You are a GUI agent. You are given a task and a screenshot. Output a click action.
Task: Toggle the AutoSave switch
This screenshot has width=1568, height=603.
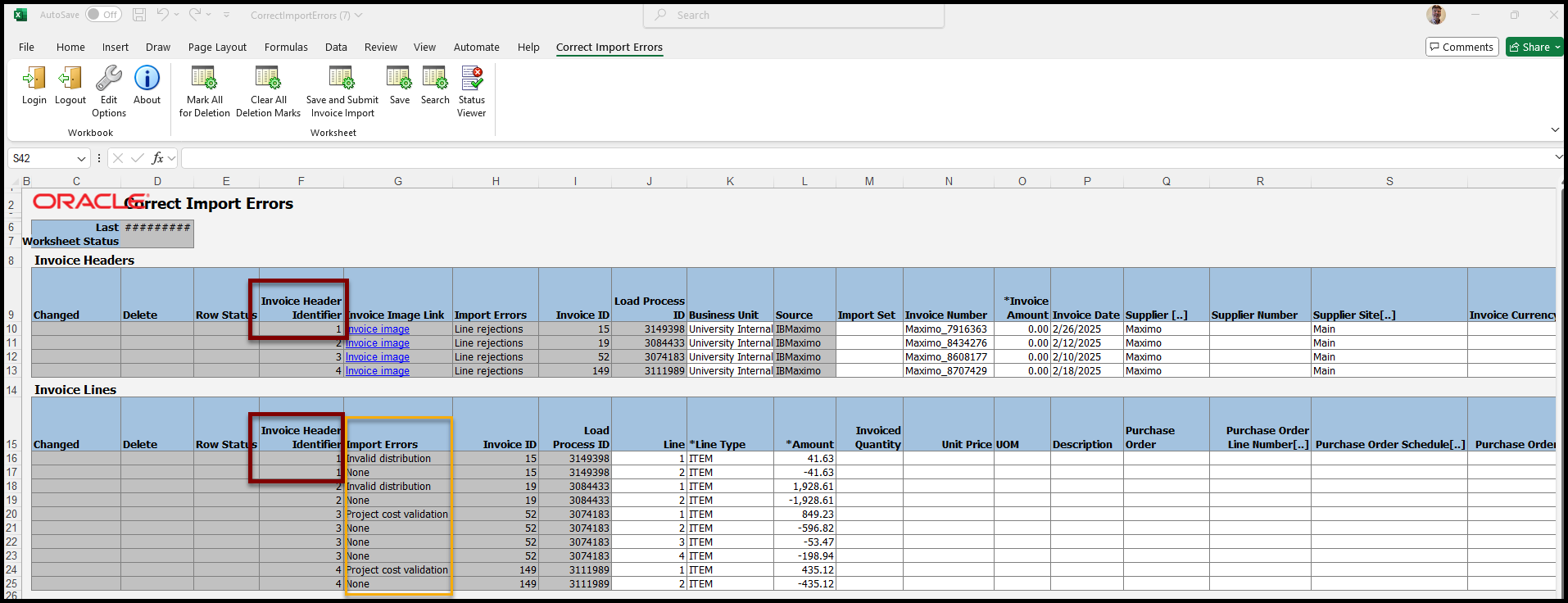(103, 15)
